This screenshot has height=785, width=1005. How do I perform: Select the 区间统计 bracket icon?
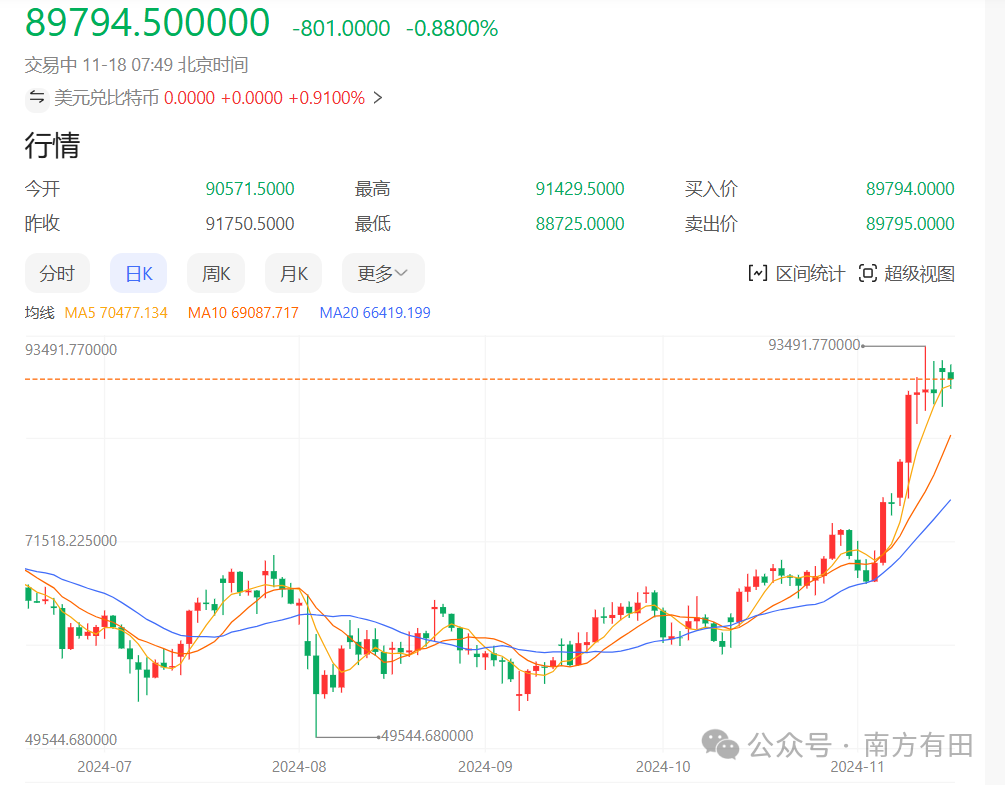coord(759,273)
